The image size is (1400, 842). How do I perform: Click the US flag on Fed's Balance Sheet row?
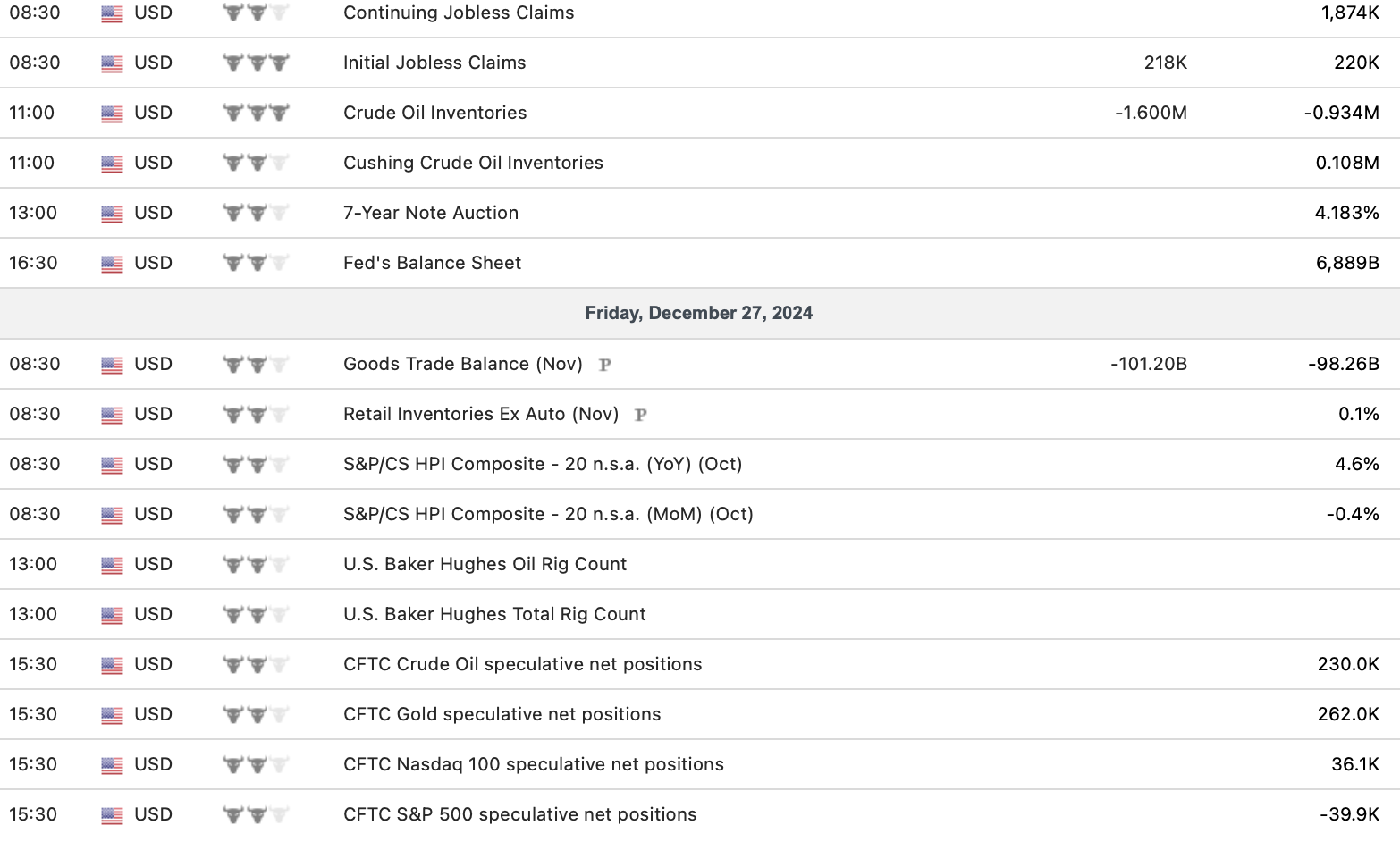(112, 264)
